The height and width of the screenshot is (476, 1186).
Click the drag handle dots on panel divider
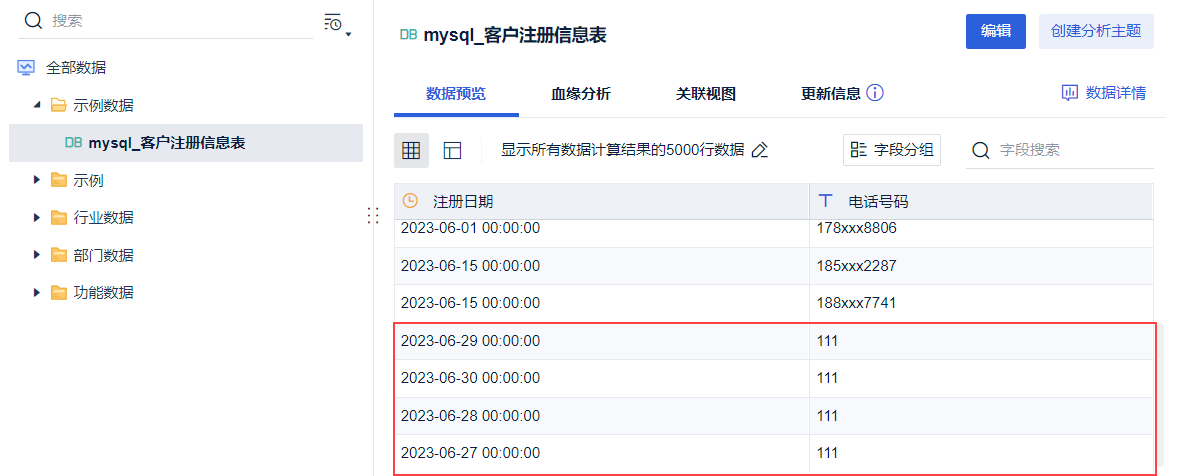click(x=373, y=215)
